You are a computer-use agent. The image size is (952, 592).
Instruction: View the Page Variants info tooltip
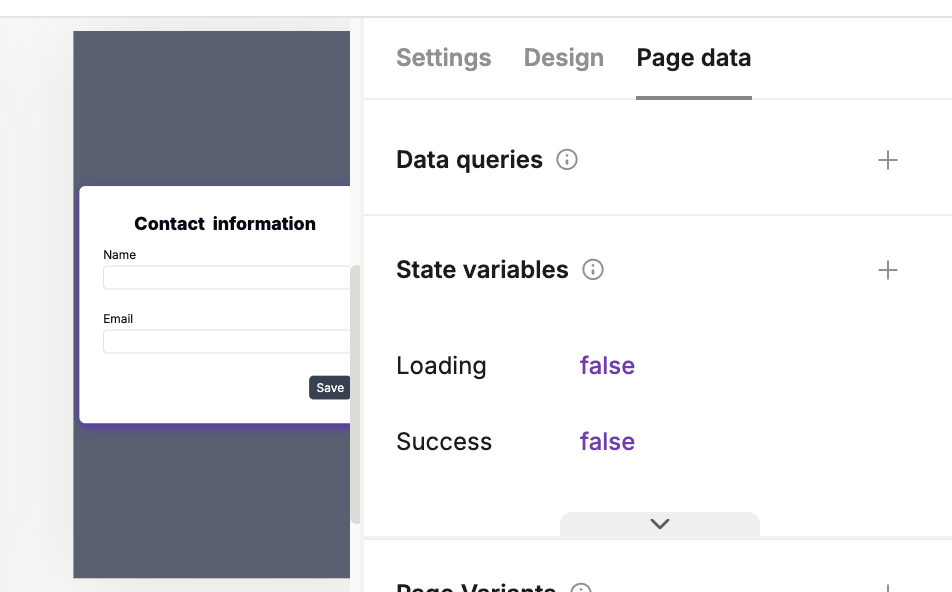point(583,588)
